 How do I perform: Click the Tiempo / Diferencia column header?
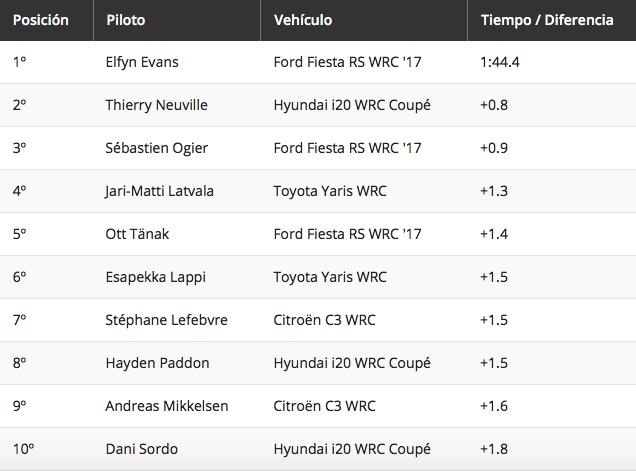coord(547,20)
